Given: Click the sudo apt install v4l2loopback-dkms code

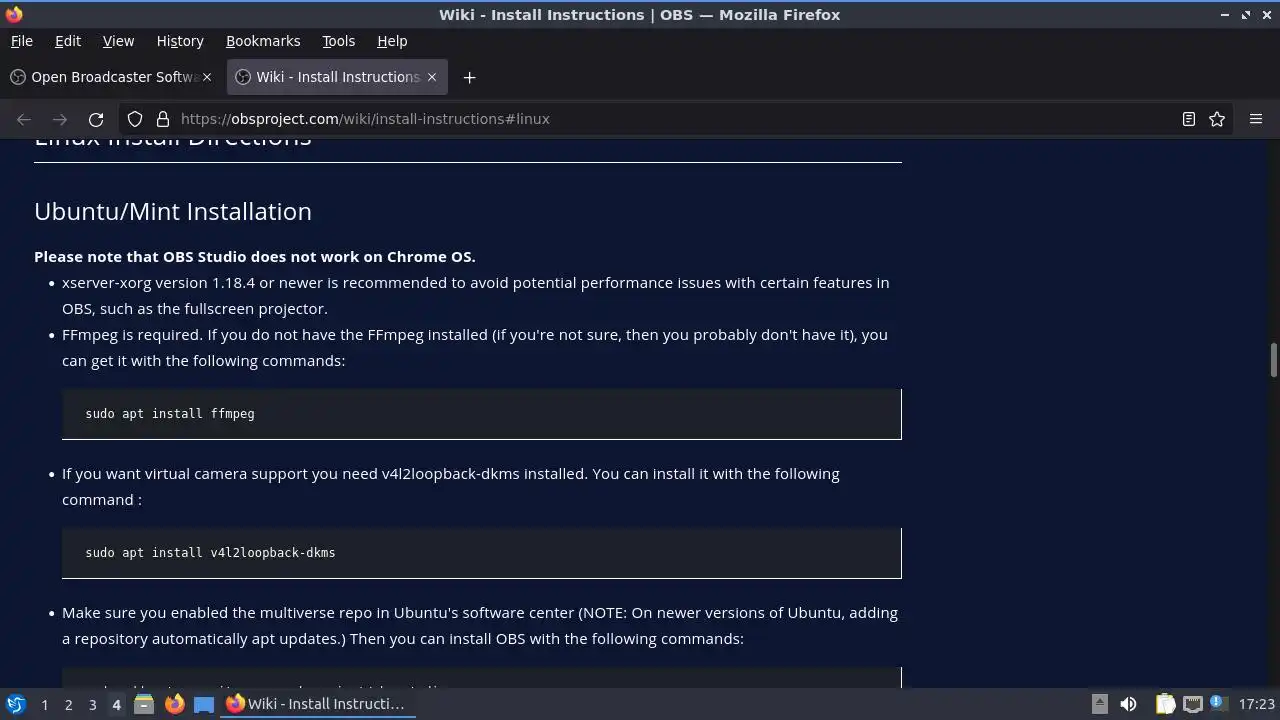Looking at the screenshot, I should tap(210, 552).
